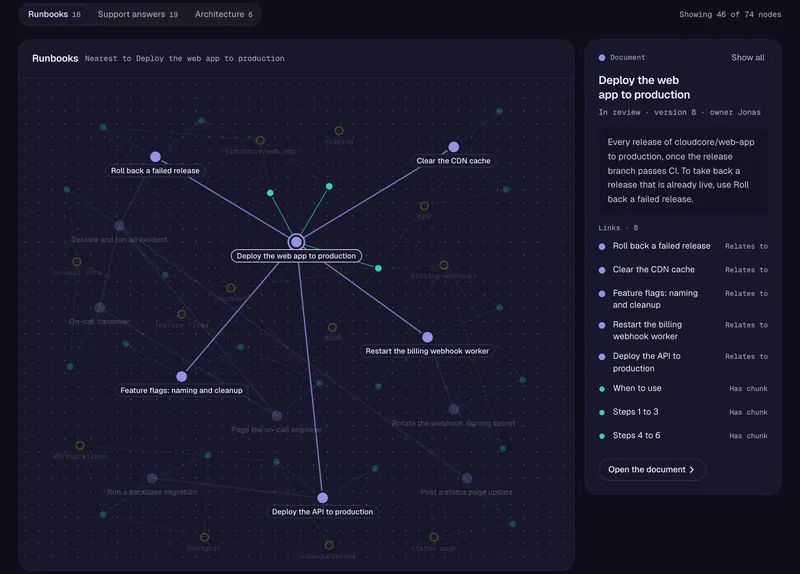Open the Steps 4 to 6 chunk
This screenshot has height=574, width=800.
pyautogui.click(x=683, y=435)
